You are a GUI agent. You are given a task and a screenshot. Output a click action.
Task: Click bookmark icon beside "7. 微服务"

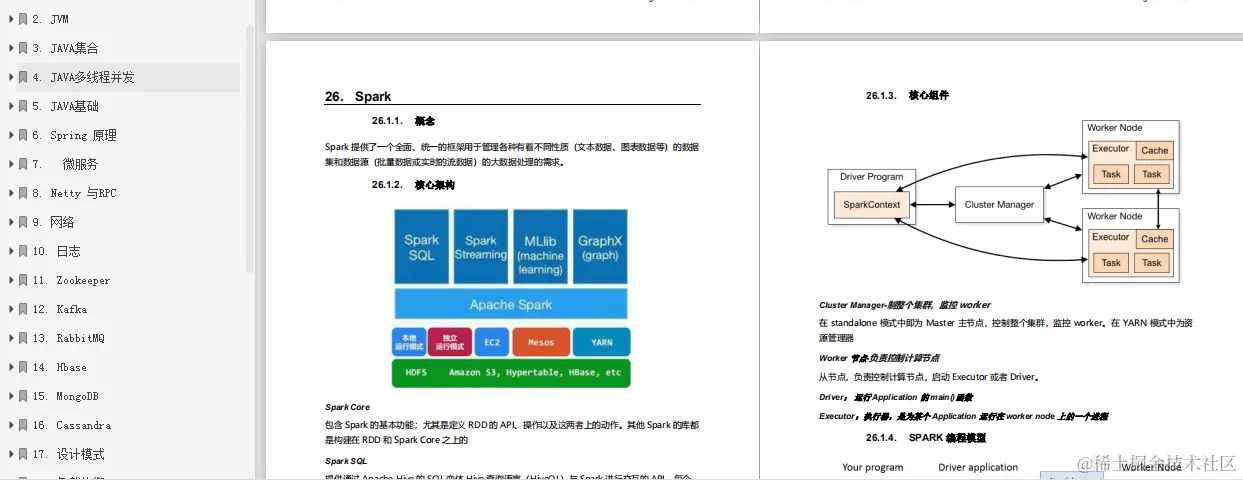pyautogui.click(x=23, y=164)
